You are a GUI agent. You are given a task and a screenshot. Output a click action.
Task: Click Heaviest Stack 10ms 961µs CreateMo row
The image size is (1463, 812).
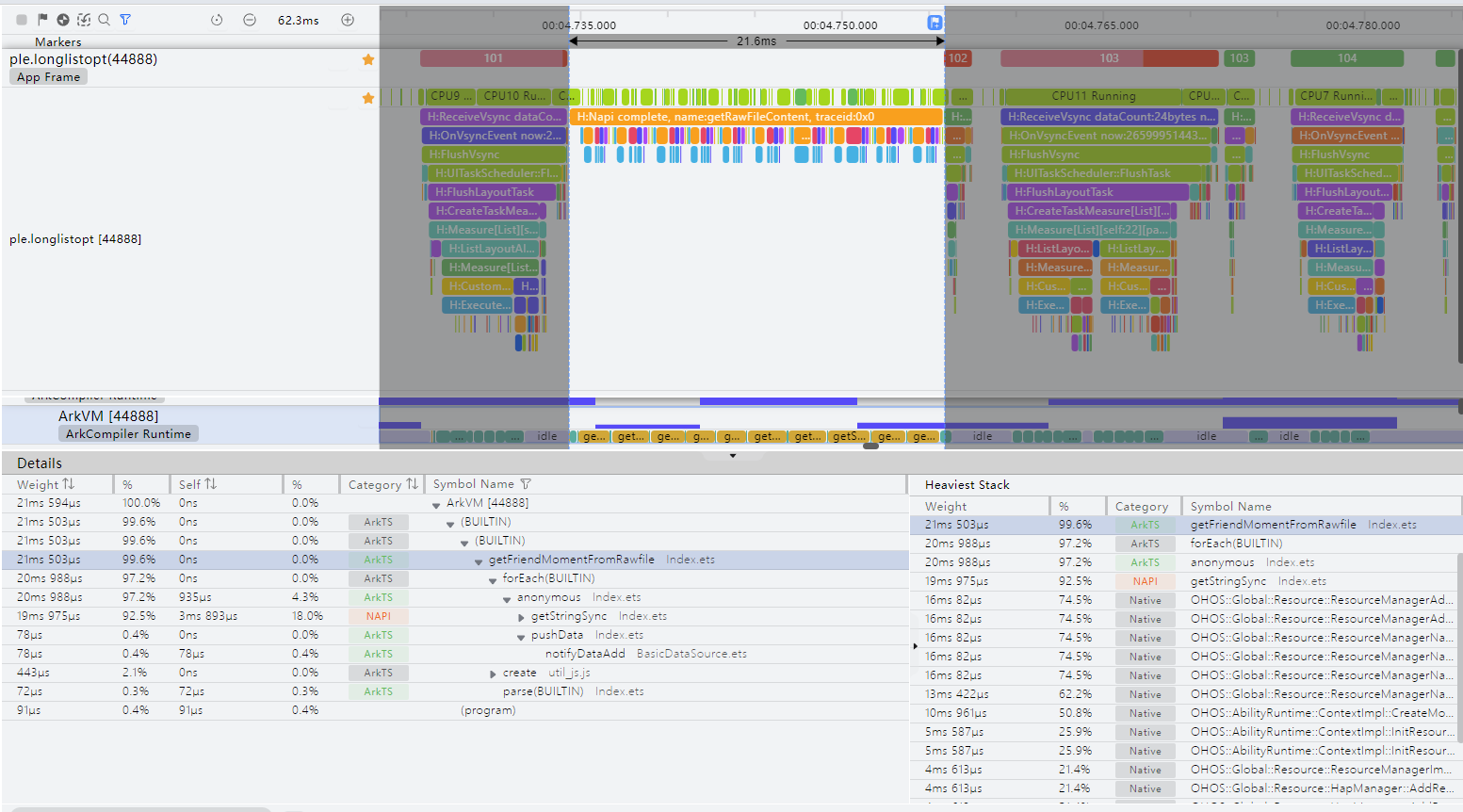pos(1186,713)
